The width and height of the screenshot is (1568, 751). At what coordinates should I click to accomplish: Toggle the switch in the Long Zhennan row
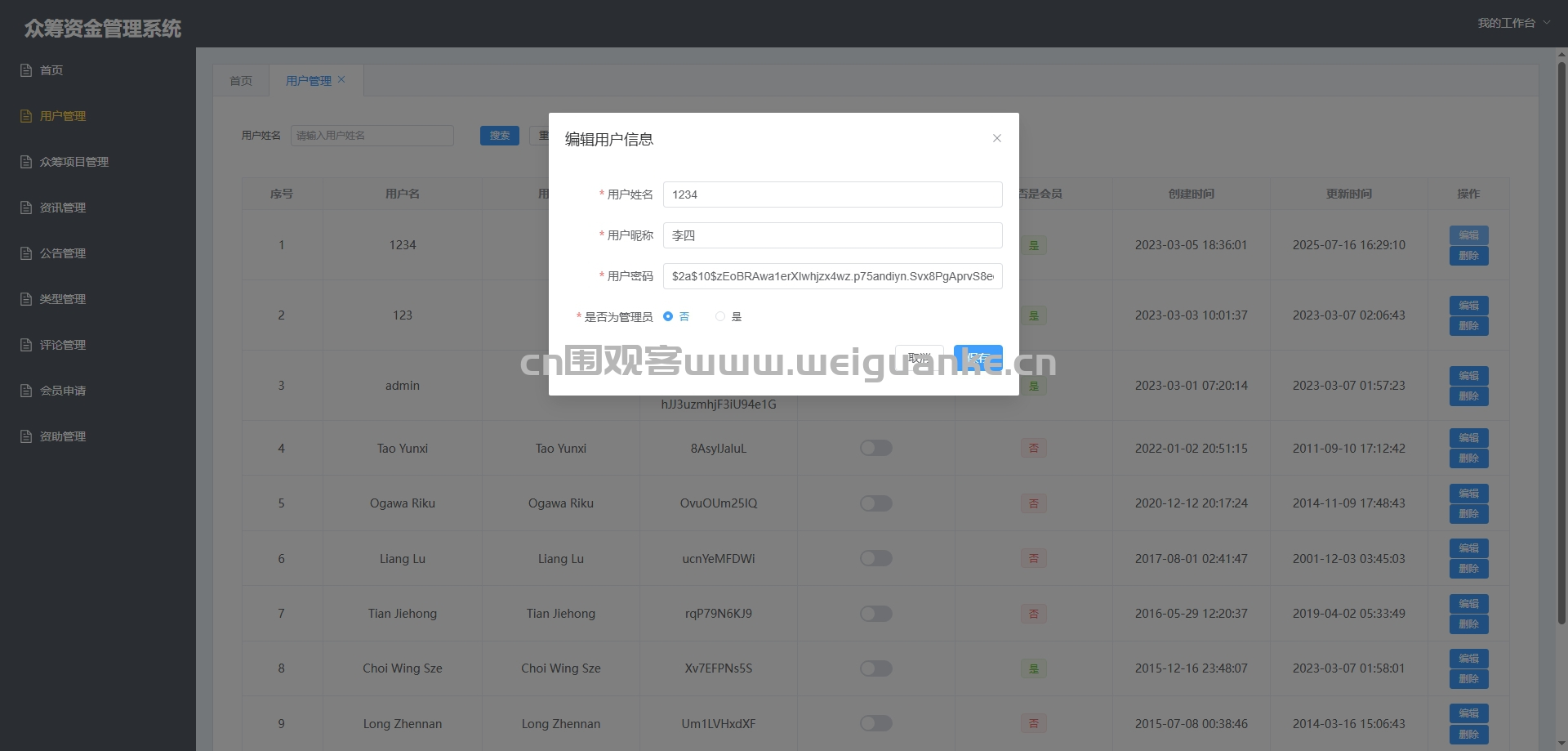point(876,723)
